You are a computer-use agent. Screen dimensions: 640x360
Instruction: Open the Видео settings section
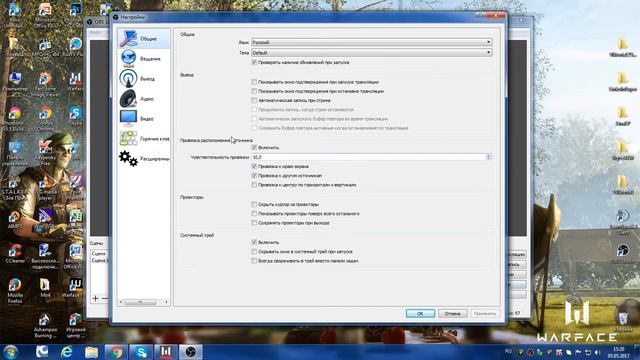click(144, 118)
